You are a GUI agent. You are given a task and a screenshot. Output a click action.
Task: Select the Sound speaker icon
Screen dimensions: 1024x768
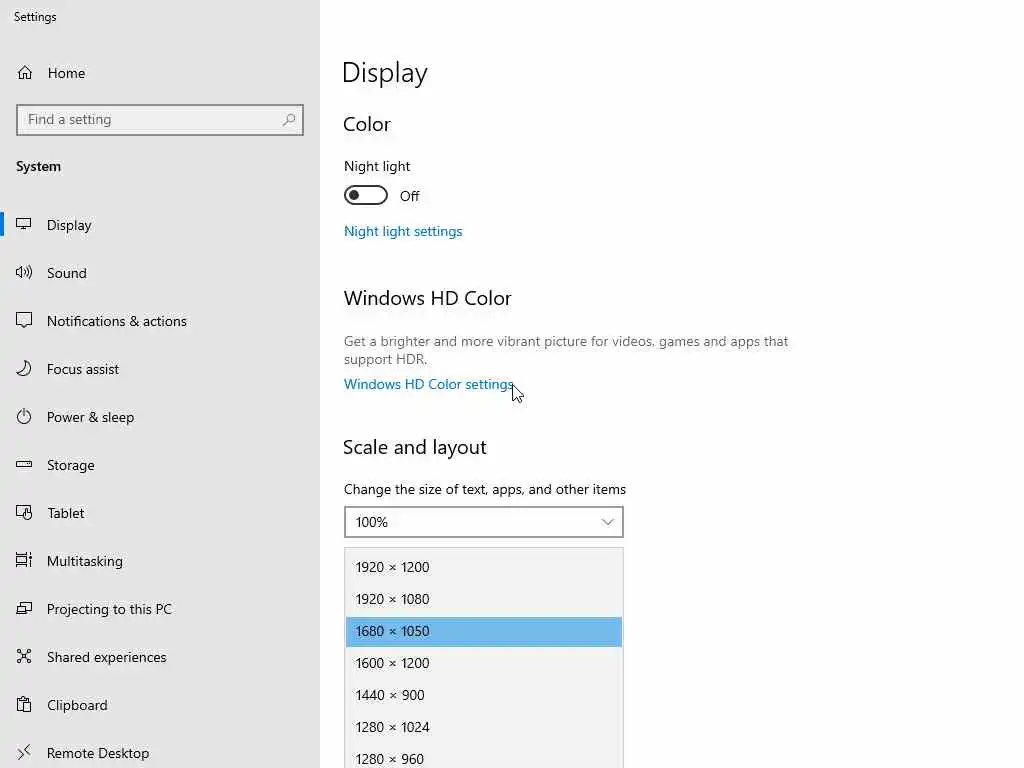click(x=24, y=272)
